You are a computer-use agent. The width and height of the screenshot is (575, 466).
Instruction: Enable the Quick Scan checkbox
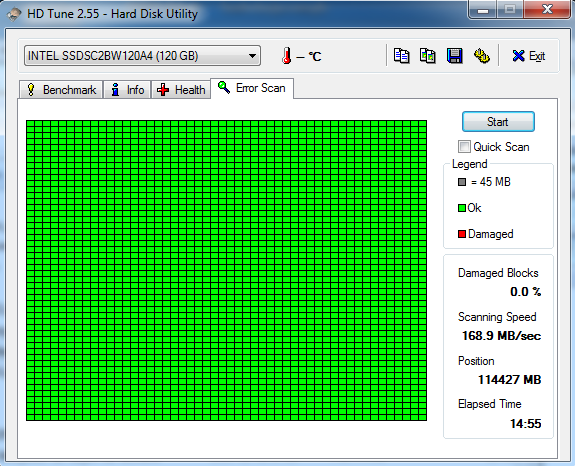464,147
